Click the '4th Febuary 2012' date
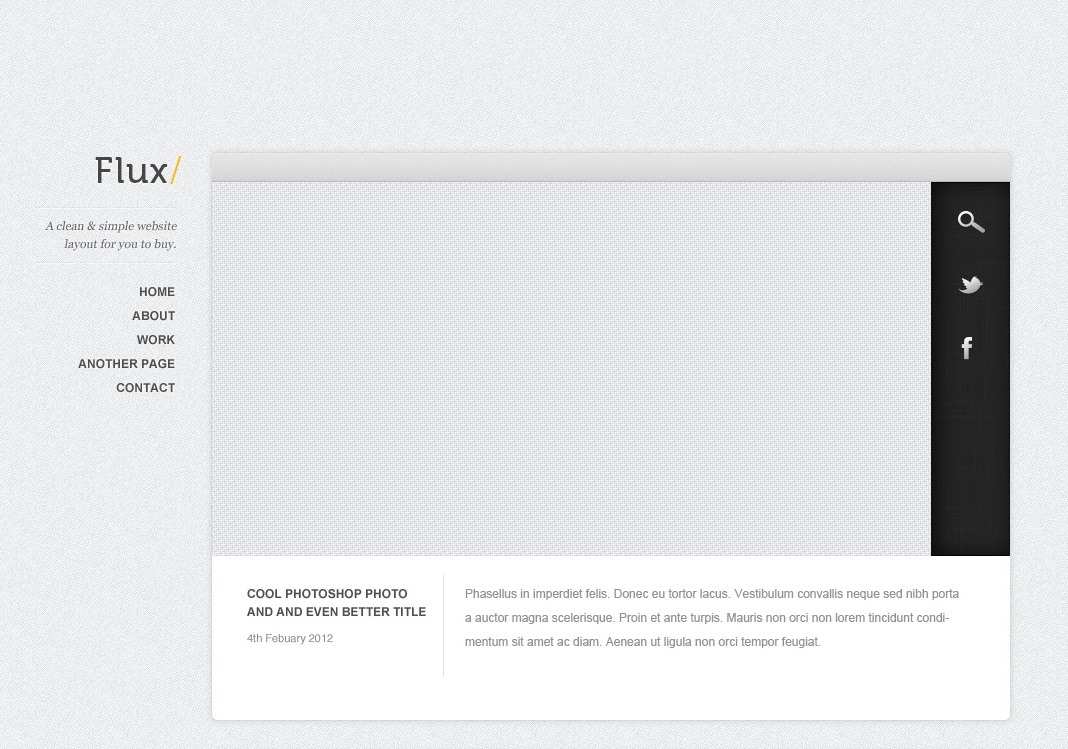Screen dimensions: 1068x749 [289, 638]
